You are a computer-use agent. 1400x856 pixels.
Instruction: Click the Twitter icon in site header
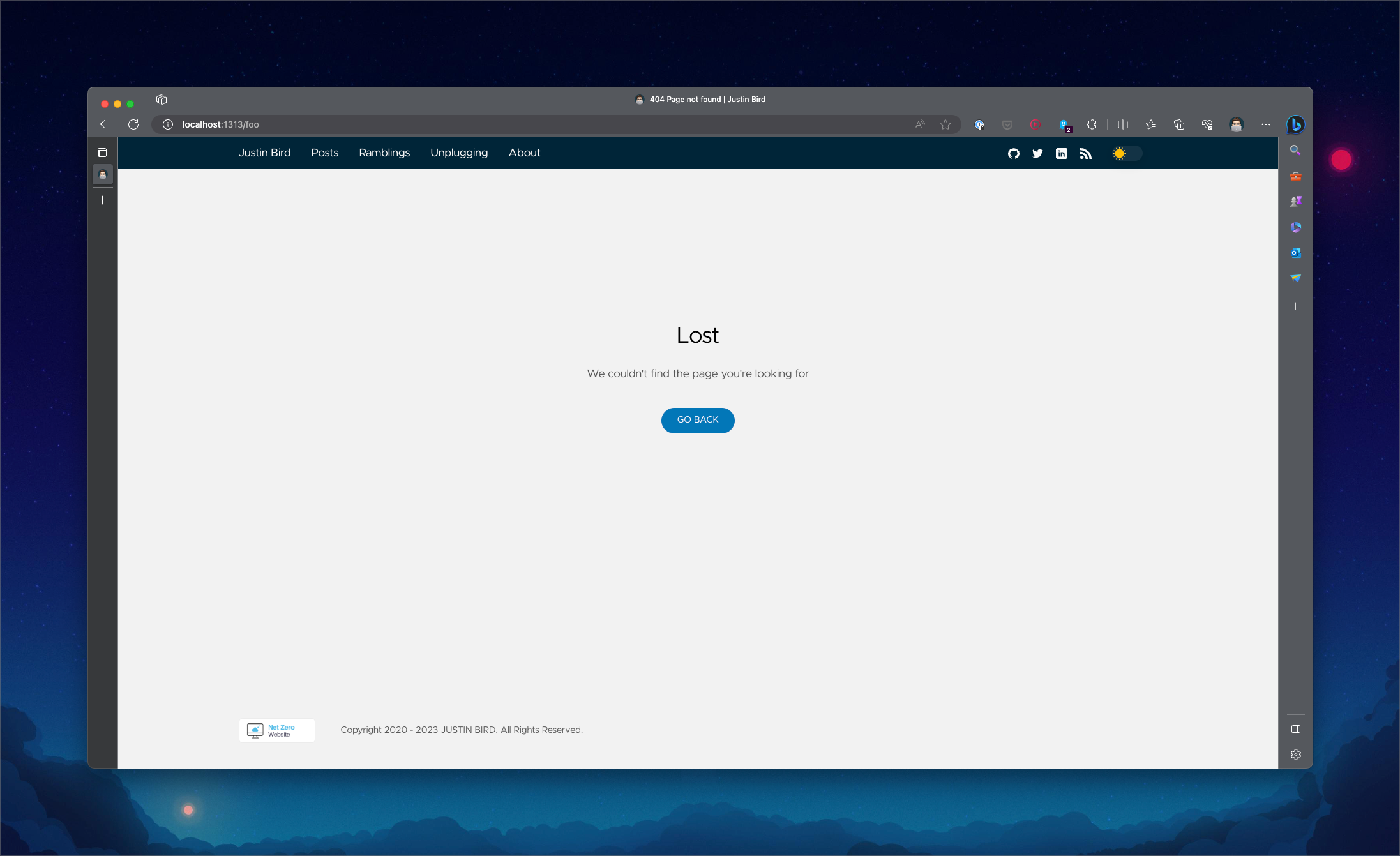tap(1037, 153)
